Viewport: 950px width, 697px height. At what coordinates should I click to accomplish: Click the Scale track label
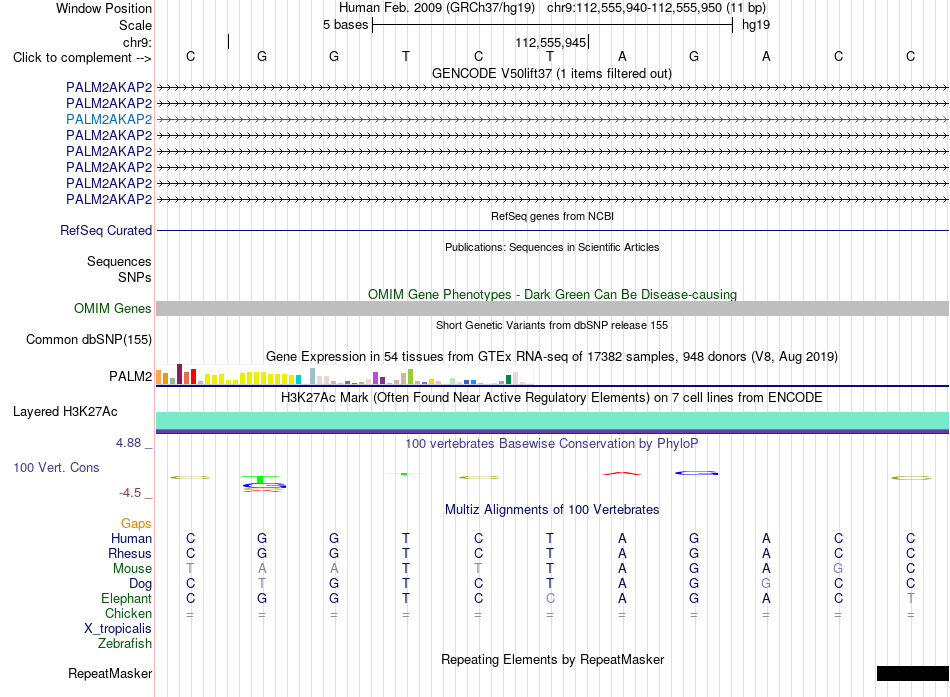135,25
